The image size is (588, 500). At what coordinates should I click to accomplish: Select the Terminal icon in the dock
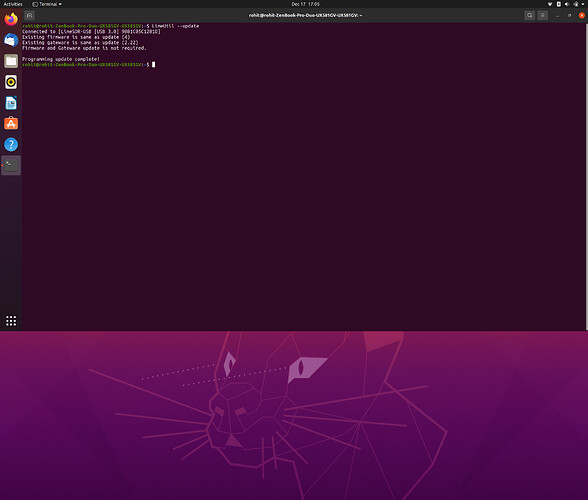pos(11,165)
